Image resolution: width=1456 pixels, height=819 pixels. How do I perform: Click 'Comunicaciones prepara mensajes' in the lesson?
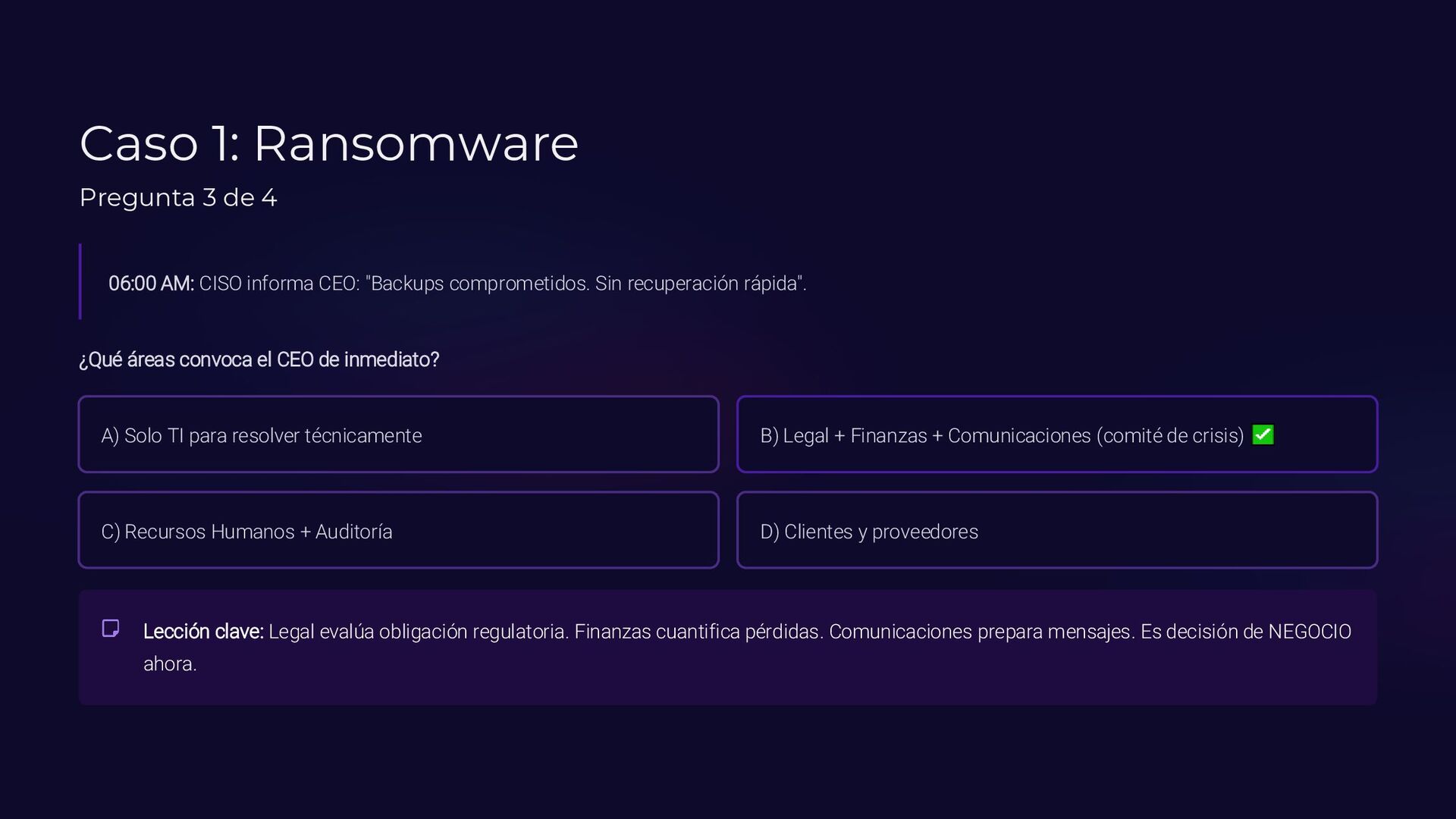[981, 632]
